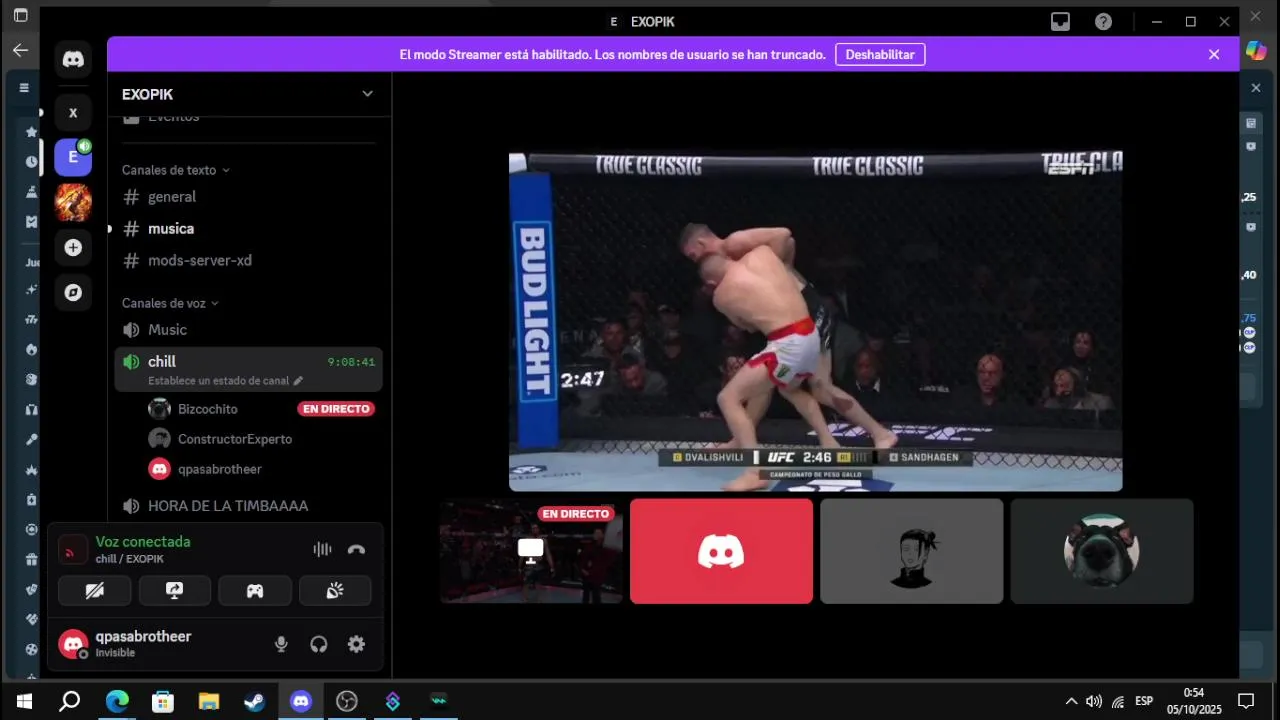Share your screen button
This screenshot has height=720, width=1280.
pos(175,591)
